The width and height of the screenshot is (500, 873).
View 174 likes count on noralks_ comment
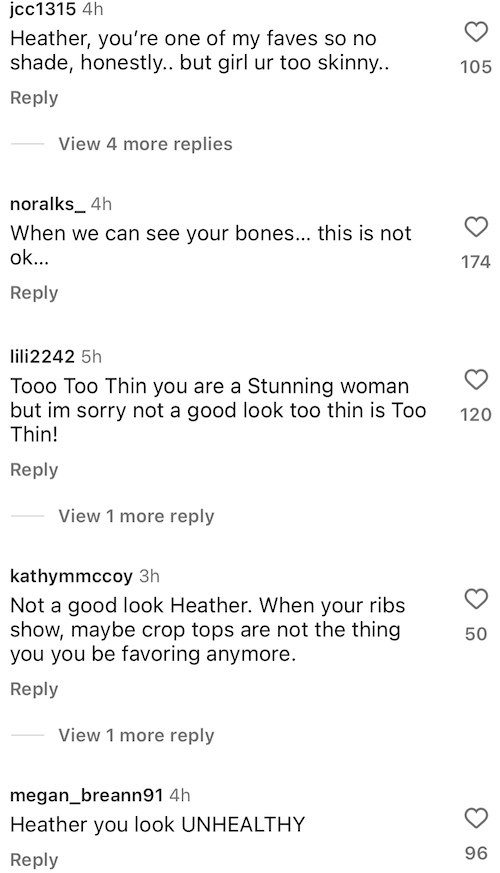point(476,262)
